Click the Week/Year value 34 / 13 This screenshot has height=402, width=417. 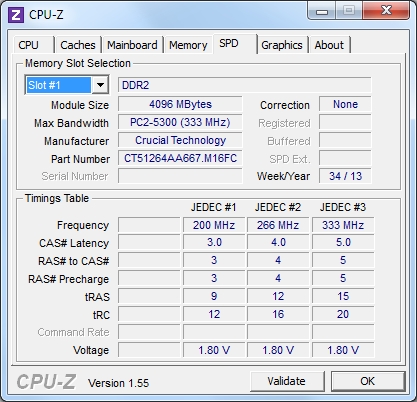345,176
